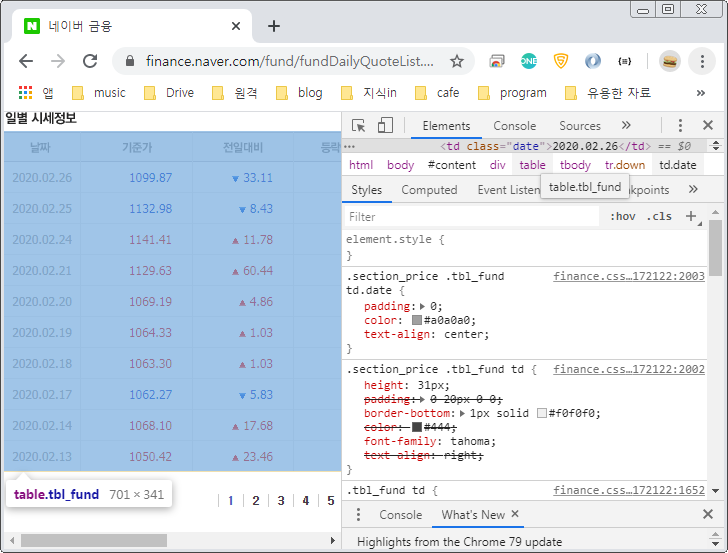Image resolution: width=728 pixels, height=553 pixels.
Task: Switch to the Console tab
Action: pyautogui.click(x=514, y=126)
